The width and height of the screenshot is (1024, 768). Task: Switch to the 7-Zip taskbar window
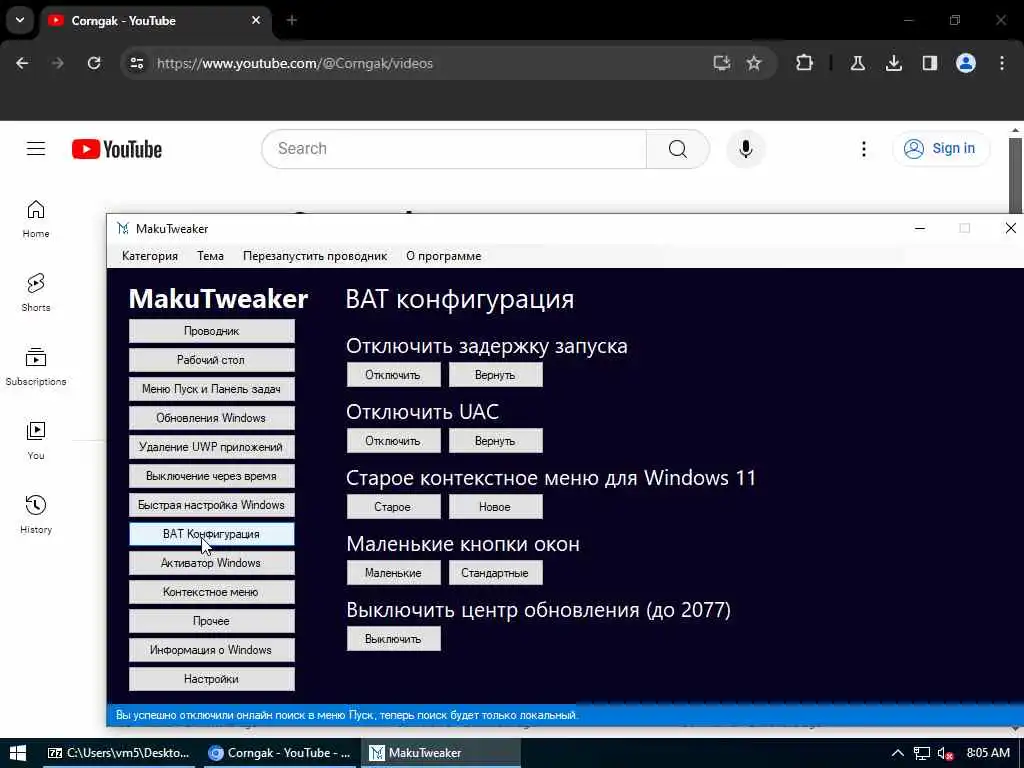(x=119, y=753)
